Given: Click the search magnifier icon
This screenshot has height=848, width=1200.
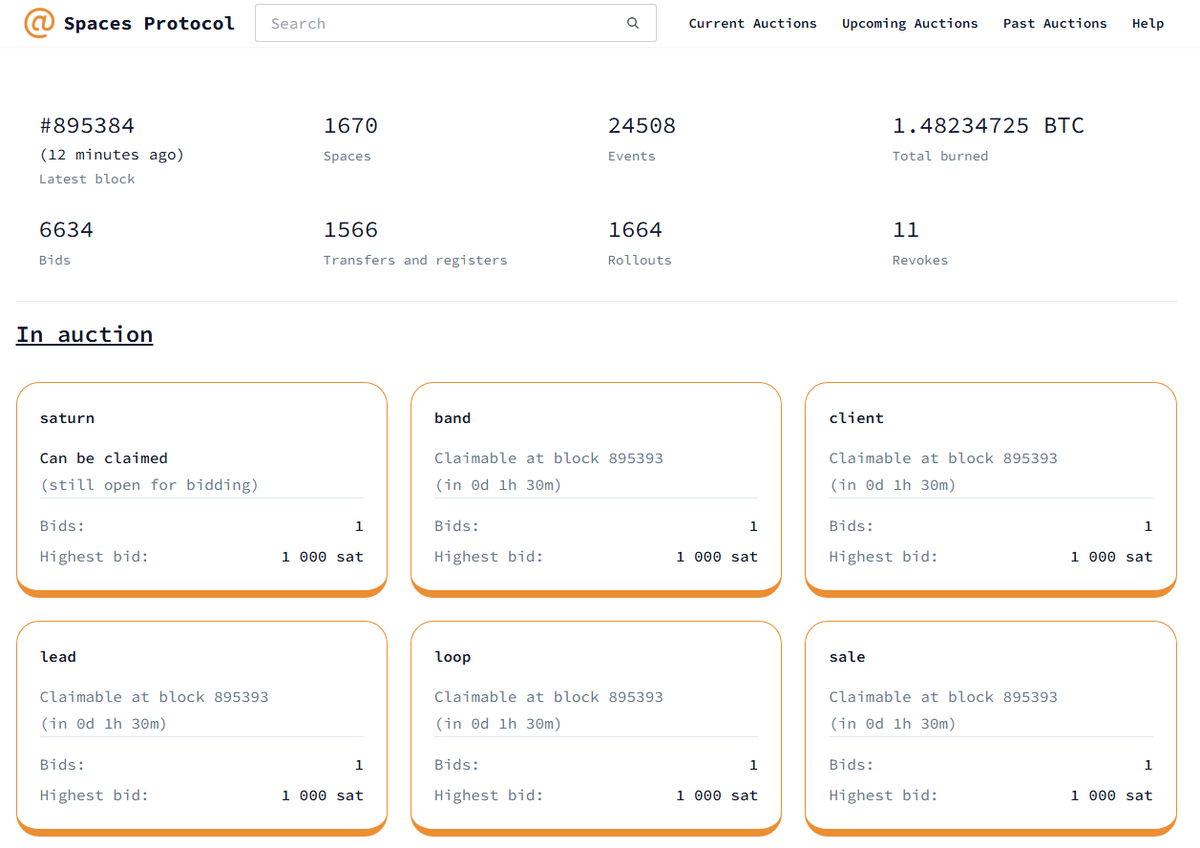Looking at the screenshot, I should click(x=633, y=22).
